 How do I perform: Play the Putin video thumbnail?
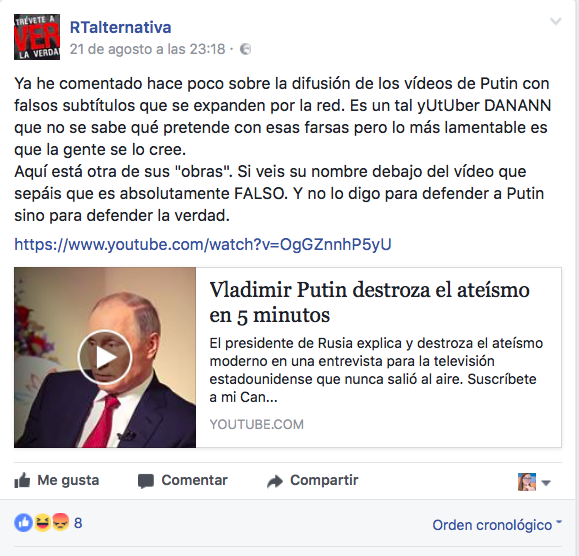point(105,357)
